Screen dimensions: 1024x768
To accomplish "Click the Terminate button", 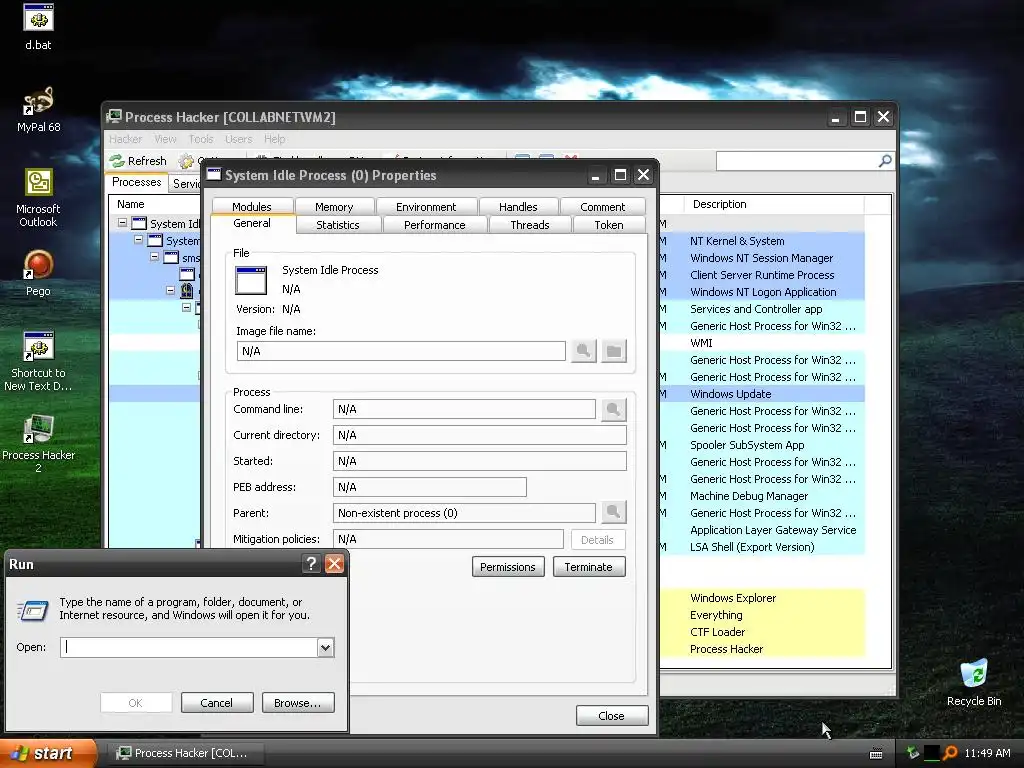I will (589, 567).
